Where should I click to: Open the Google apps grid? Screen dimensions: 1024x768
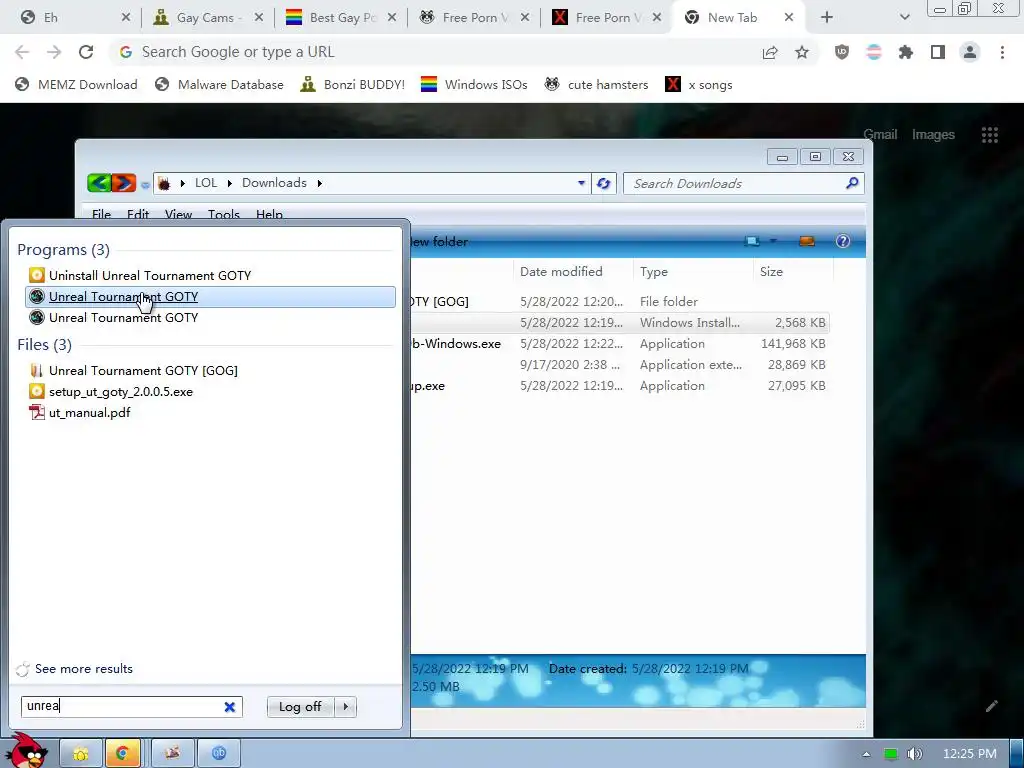coord(989,135)
